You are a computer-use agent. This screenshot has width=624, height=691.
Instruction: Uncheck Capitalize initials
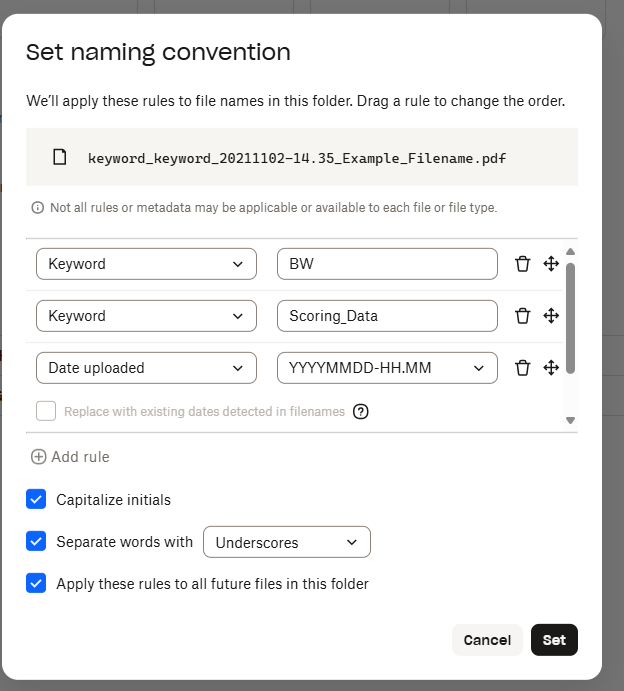click(x=36, y=499)
